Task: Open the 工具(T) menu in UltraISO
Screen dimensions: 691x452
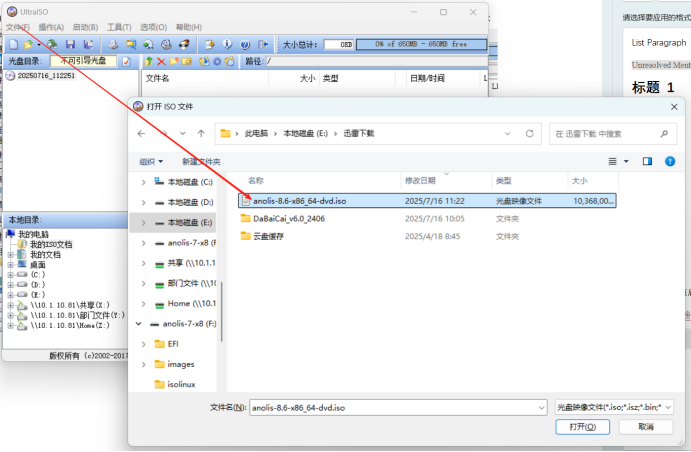Action: pyautogui.click(x=119, y=27)
